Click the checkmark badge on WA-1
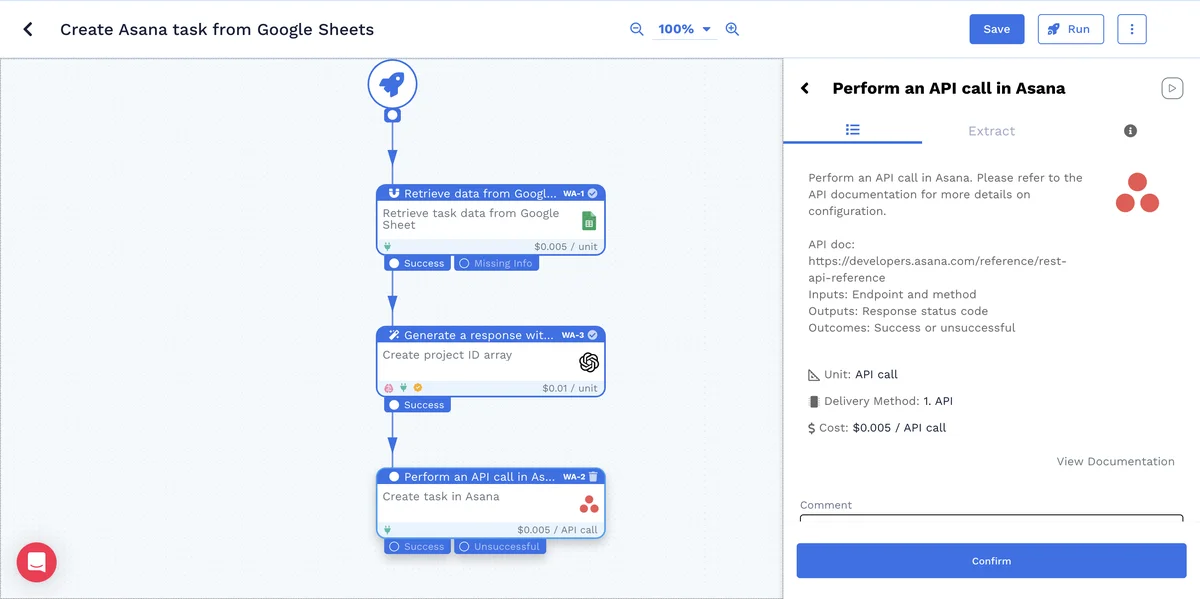 [593, 194]
